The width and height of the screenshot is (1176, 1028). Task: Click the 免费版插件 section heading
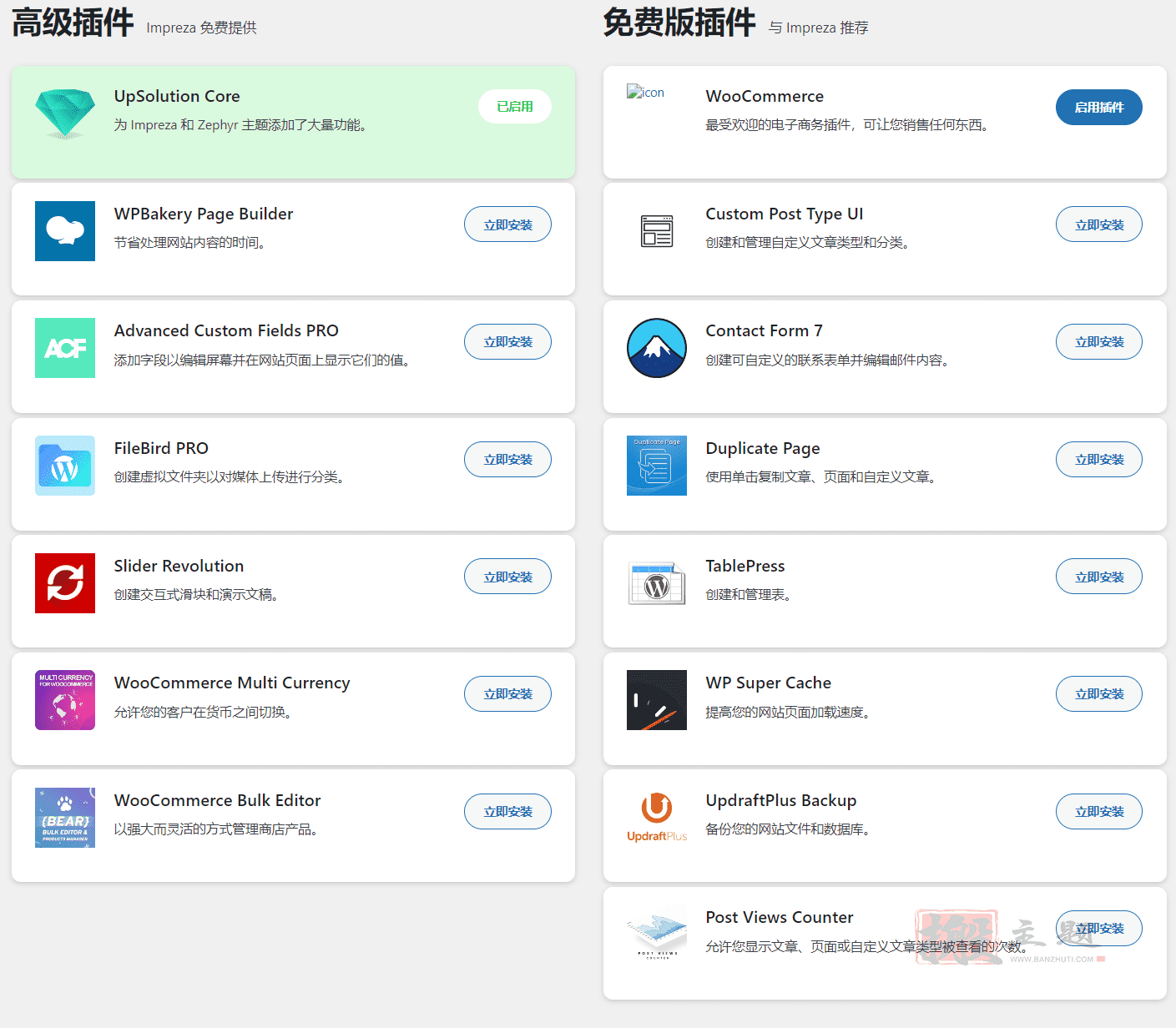click(x=679, y=23)
